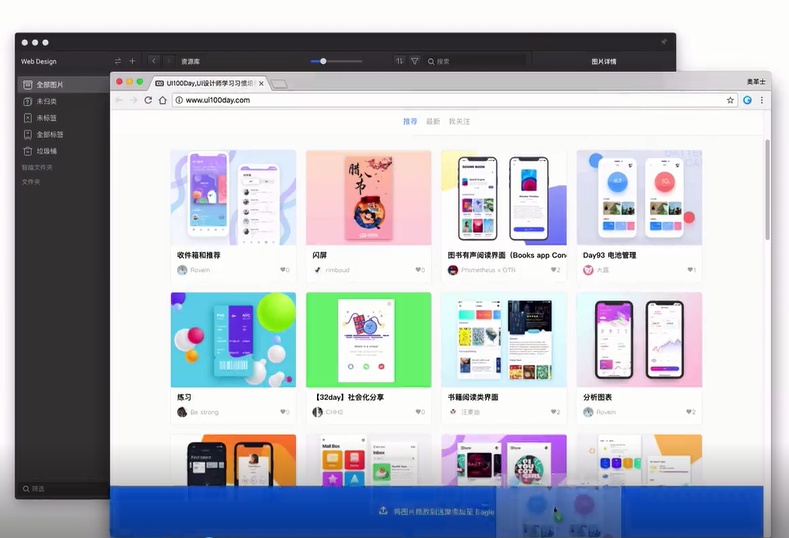Open the 练习 design thumbnail
Viewport: 789px width, 538px height.
coord(233,340)
